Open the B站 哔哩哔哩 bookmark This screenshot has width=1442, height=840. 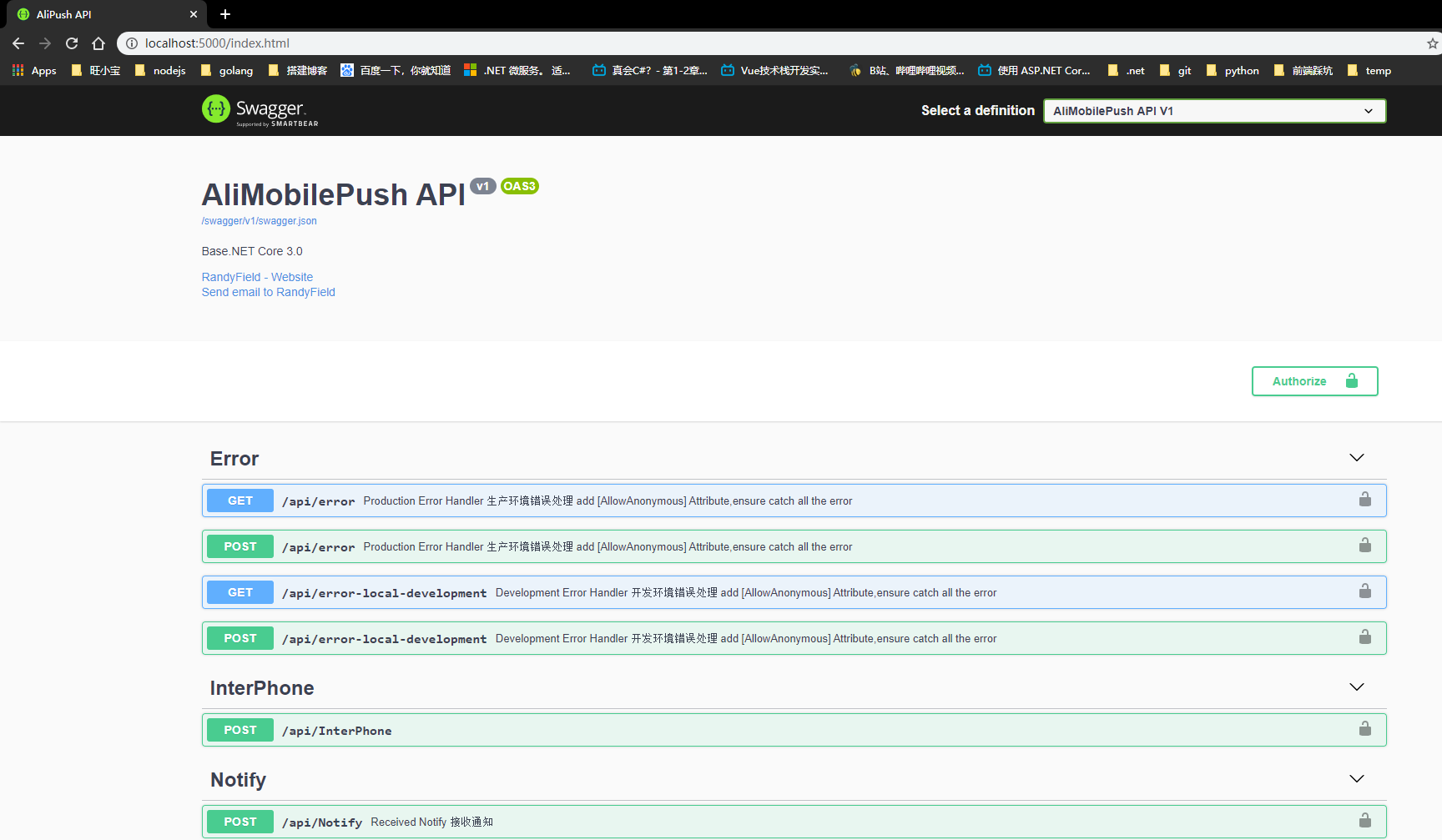[x=907, y=71]
